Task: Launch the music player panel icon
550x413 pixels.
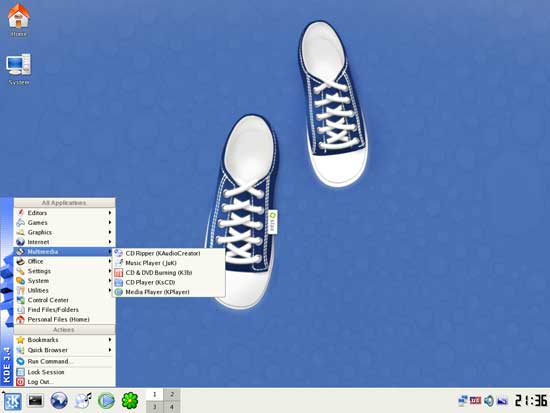Action: tap(83, 400)
